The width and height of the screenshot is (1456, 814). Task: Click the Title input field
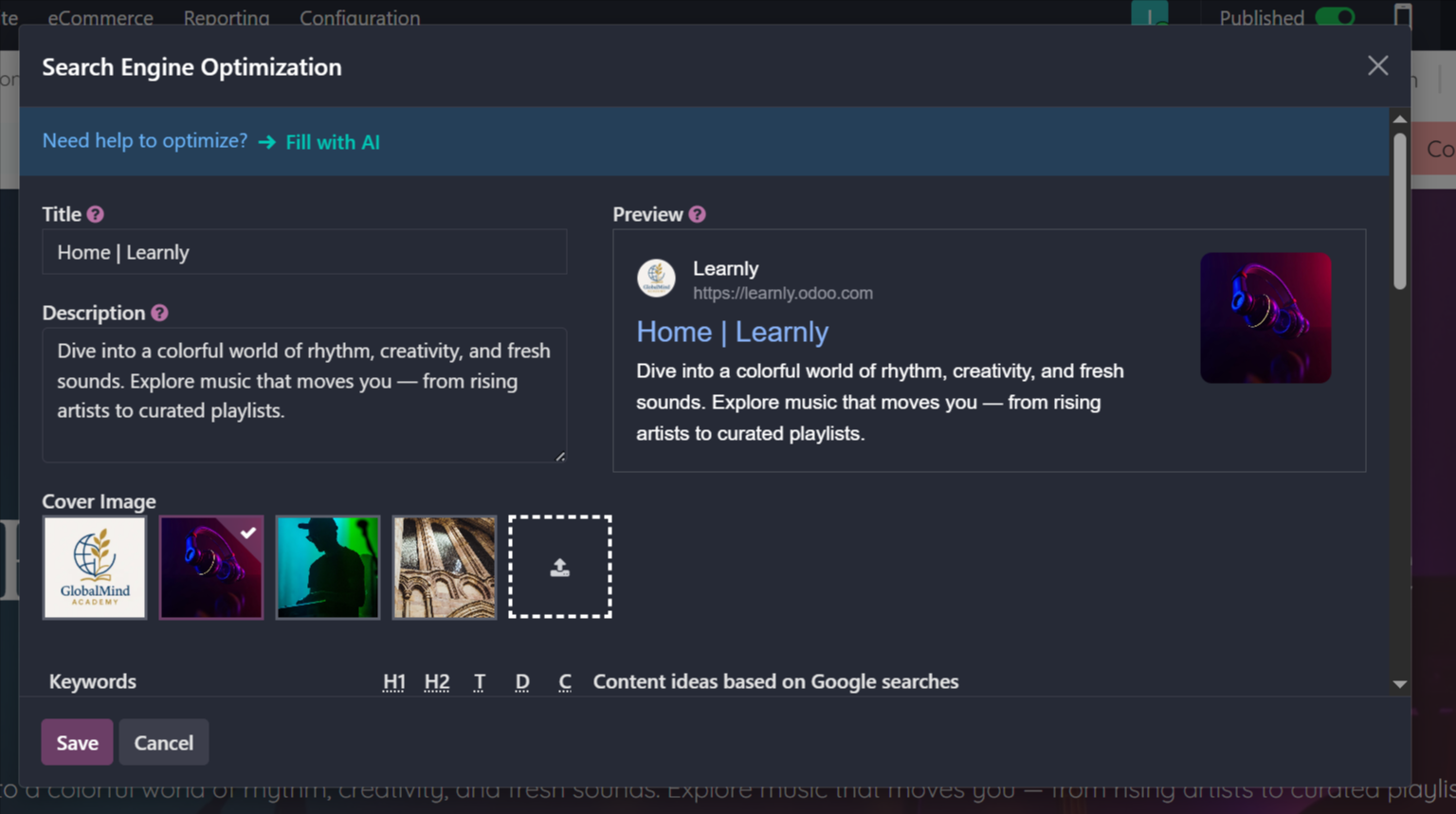tap(304, 252)
